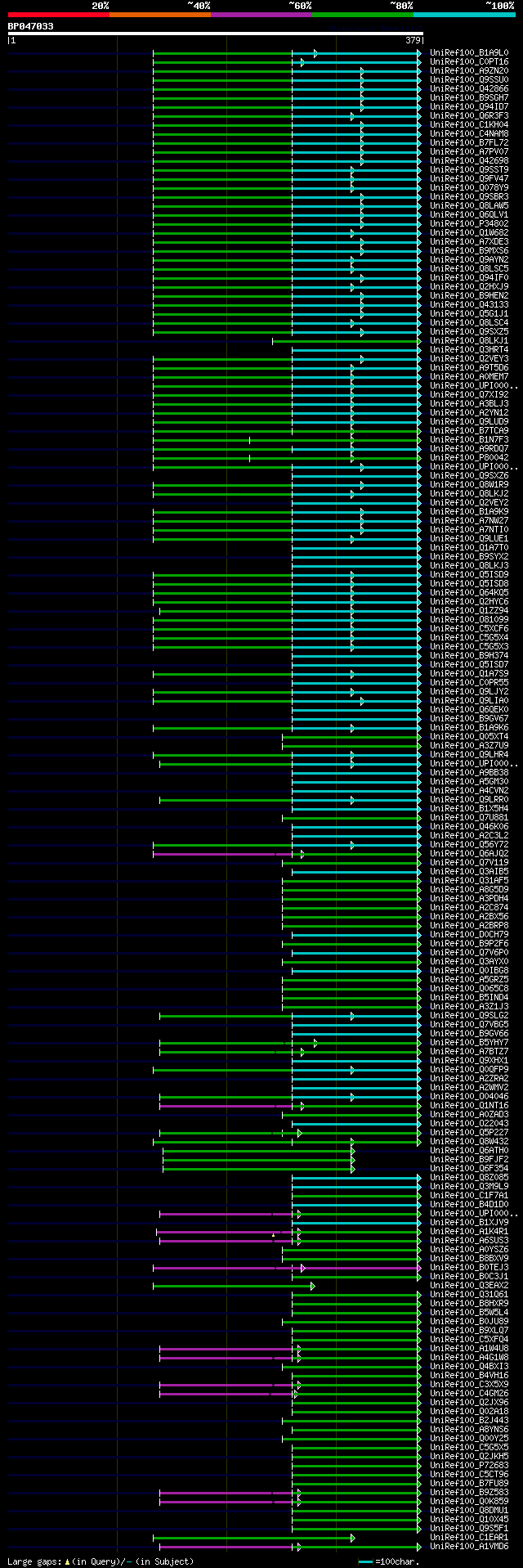523x1568 pixels.
Task: Click the label UniRef100_Q078Y9
Action: [x=469, y=187]
